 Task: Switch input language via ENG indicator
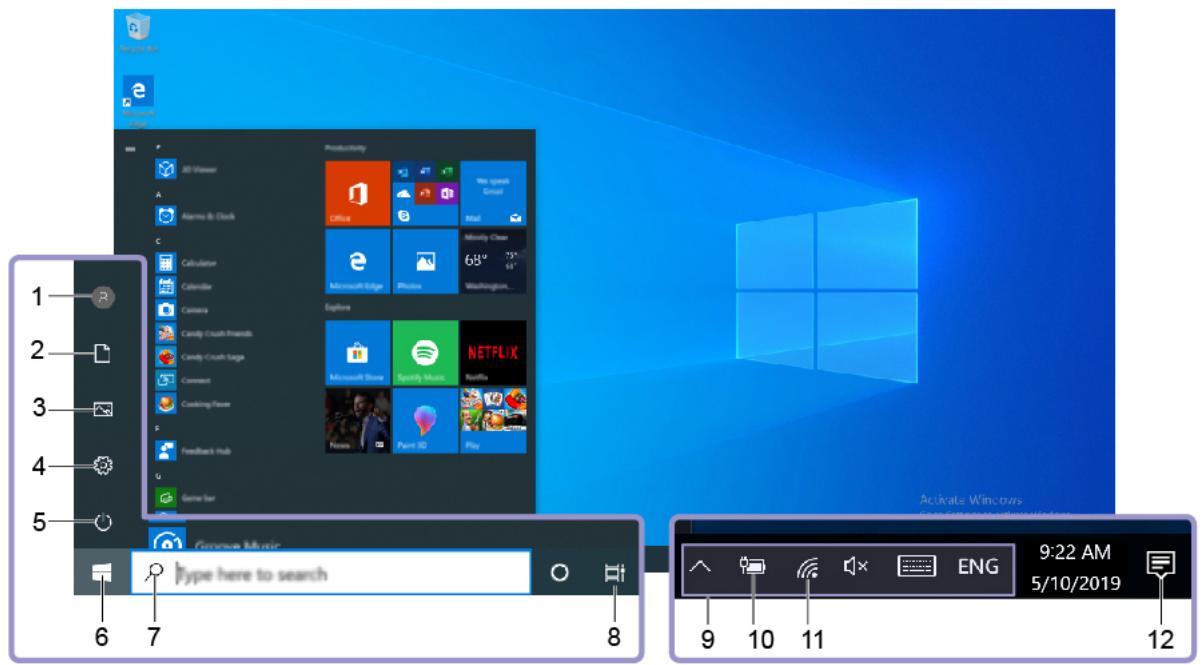coord(977,567)
